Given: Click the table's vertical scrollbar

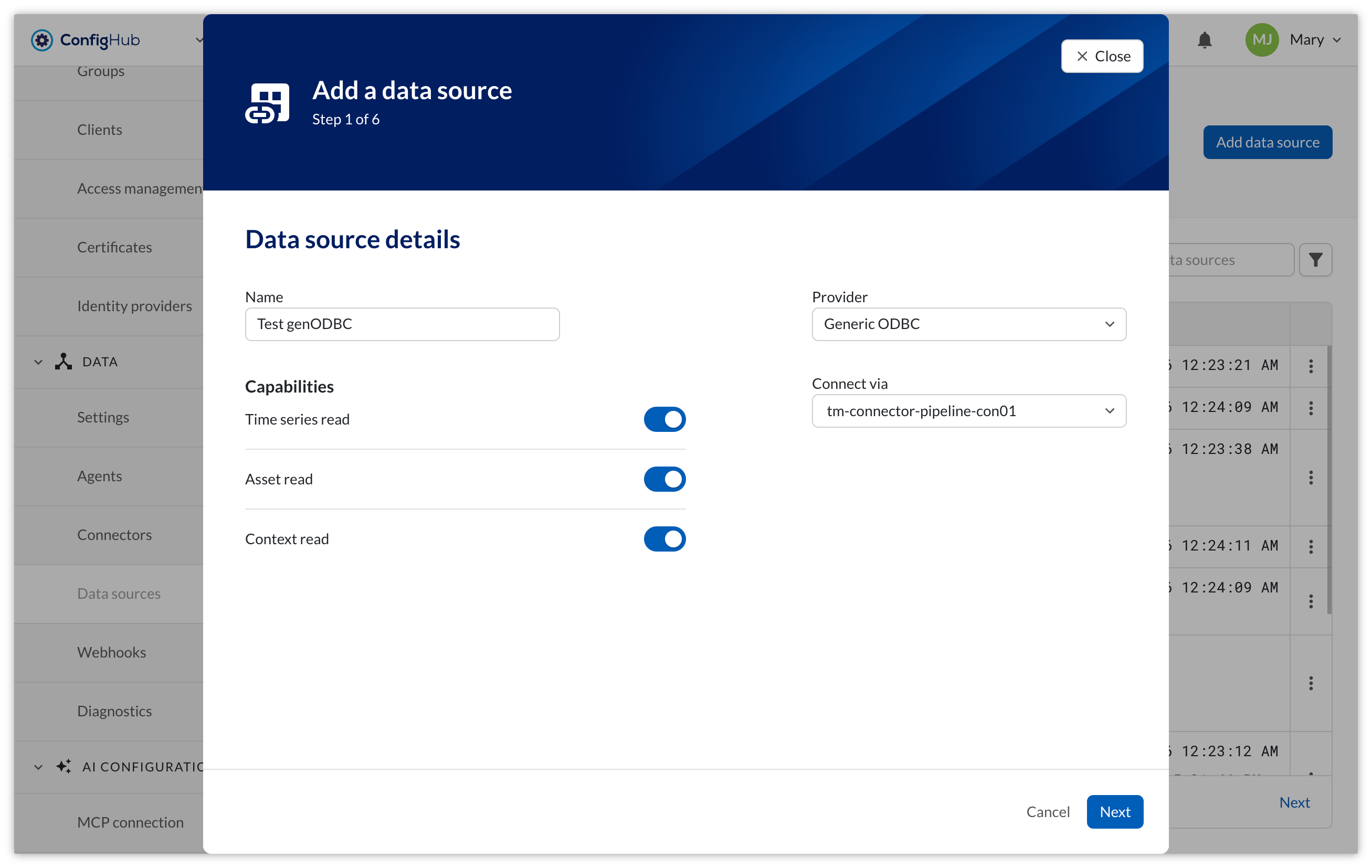Looking at the screenshot, I should click(1329, 480).
